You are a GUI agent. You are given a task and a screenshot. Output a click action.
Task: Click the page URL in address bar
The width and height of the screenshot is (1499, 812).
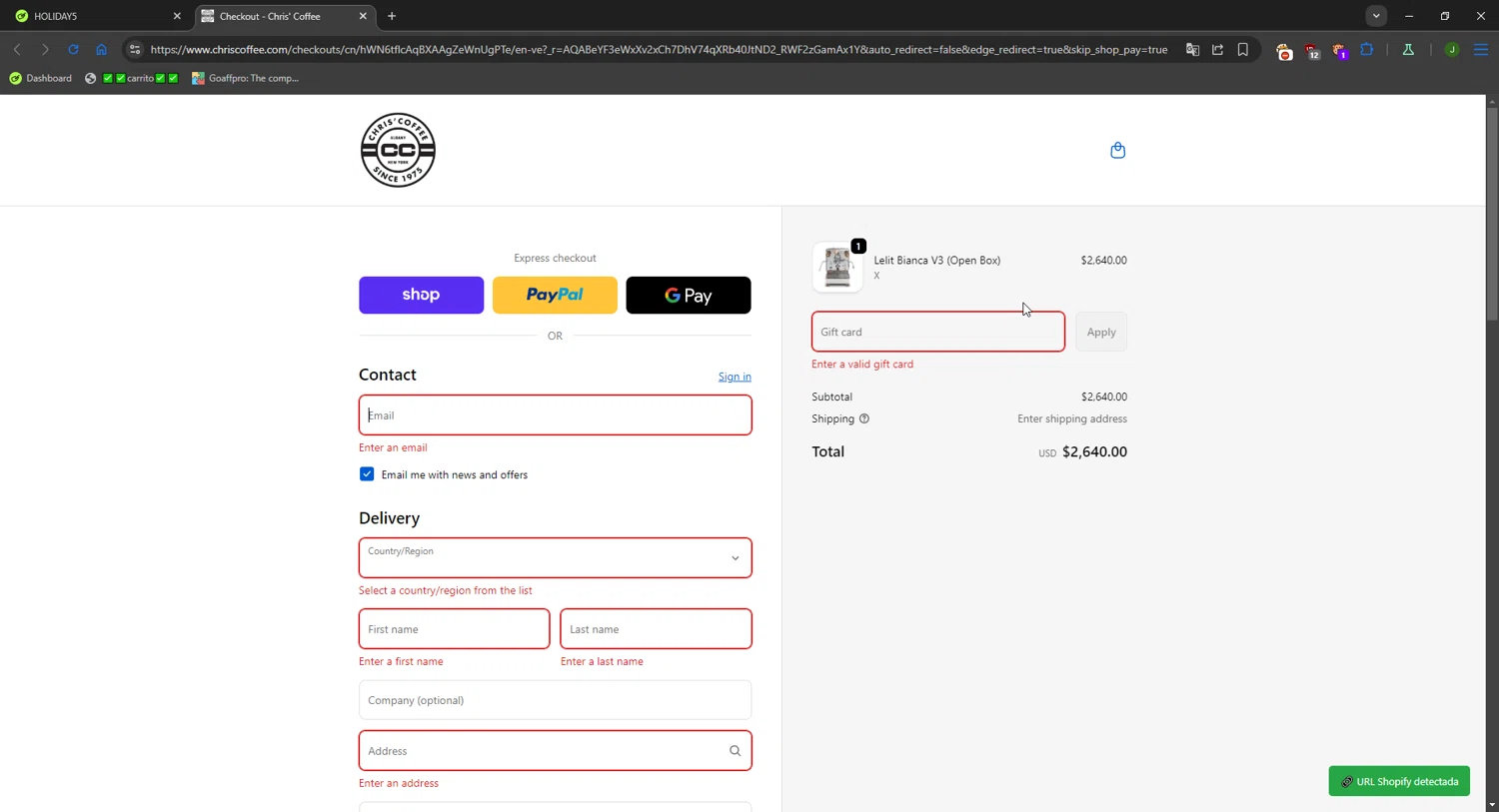tap(659, 49)
